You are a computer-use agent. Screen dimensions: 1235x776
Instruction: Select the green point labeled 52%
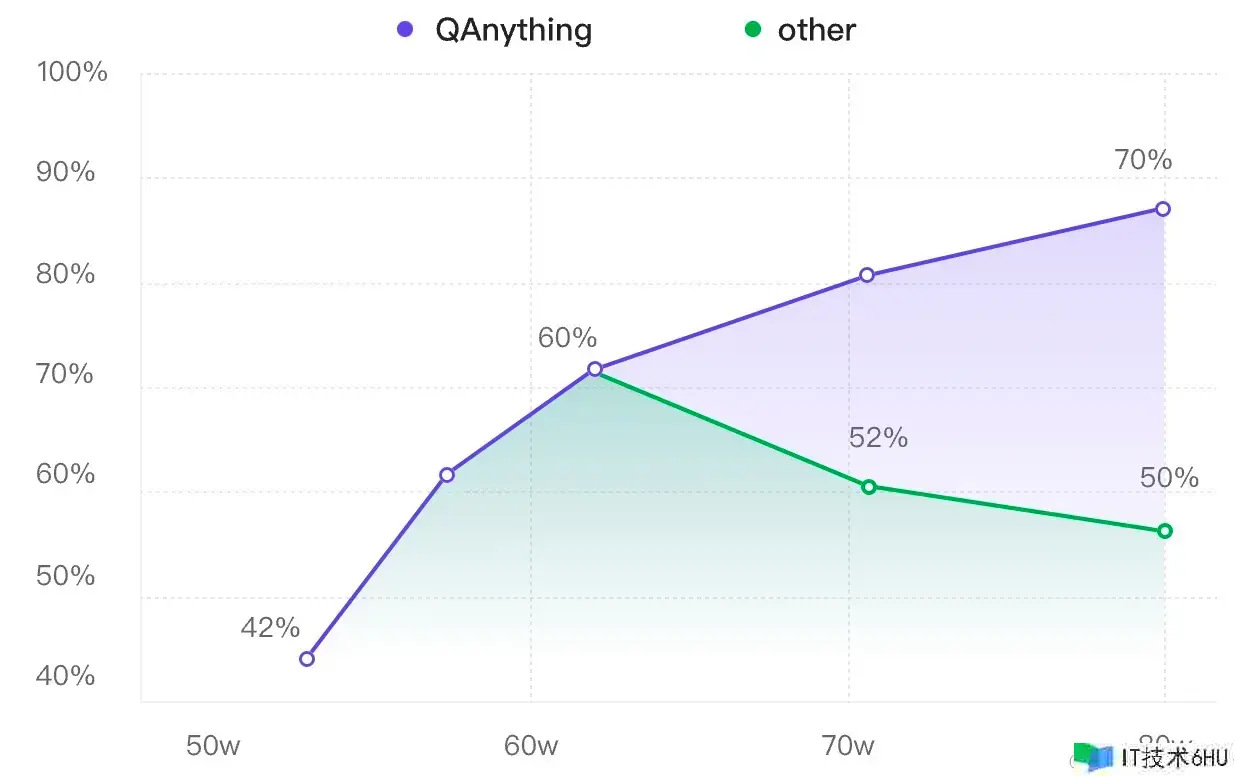[869, 487]
